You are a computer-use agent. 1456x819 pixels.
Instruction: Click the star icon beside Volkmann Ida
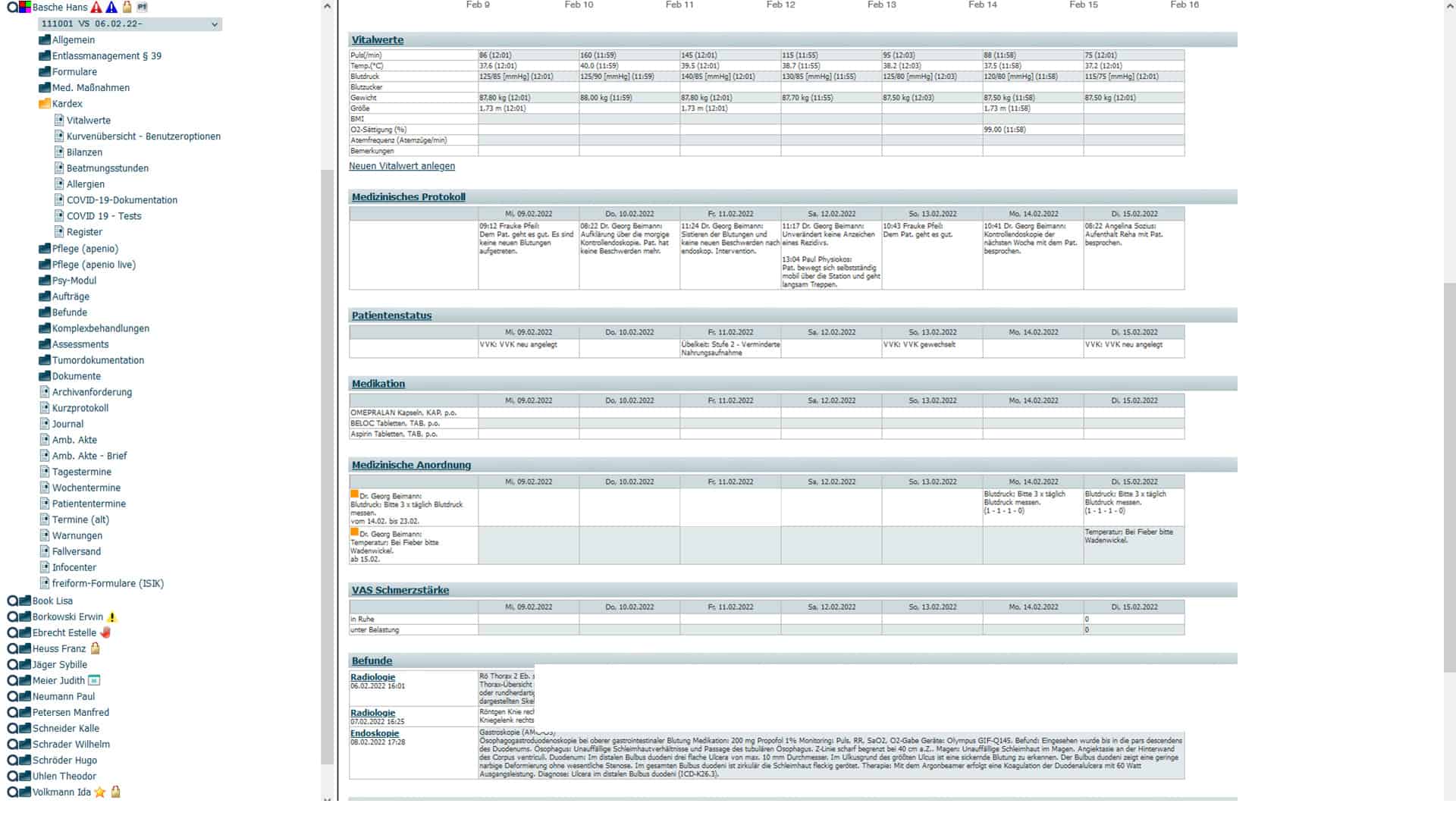coord(100,792)
